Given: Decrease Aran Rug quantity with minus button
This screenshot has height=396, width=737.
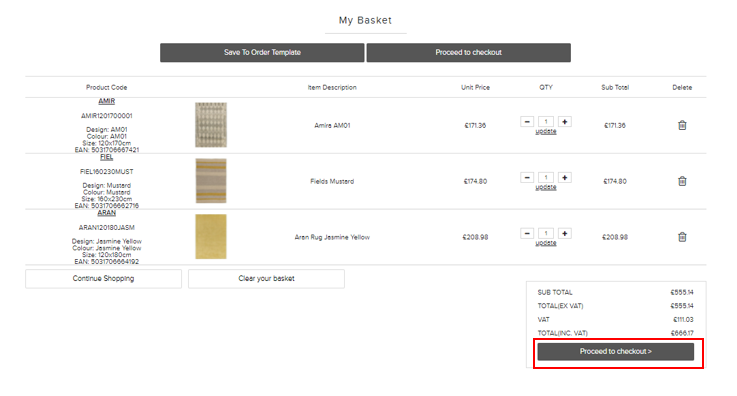Looking at the screenshot, I should point(527,233).
